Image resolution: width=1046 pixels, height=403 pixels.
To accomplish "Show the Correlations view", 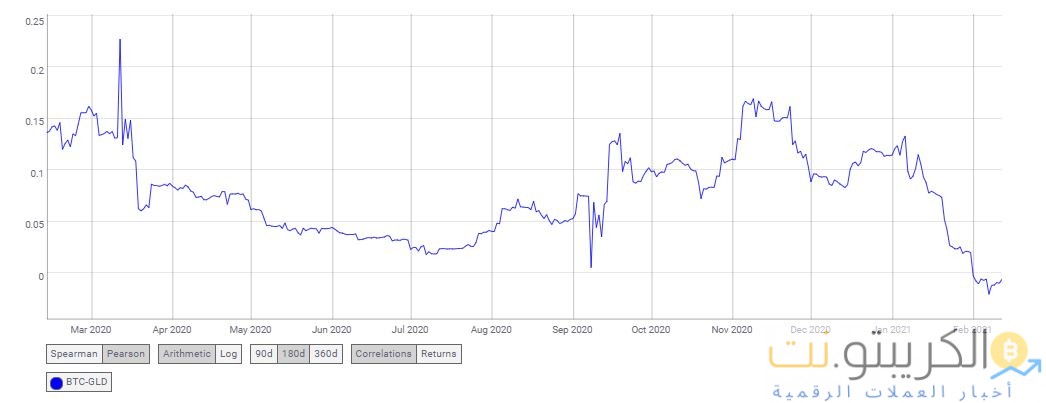I will click(383, 353).
